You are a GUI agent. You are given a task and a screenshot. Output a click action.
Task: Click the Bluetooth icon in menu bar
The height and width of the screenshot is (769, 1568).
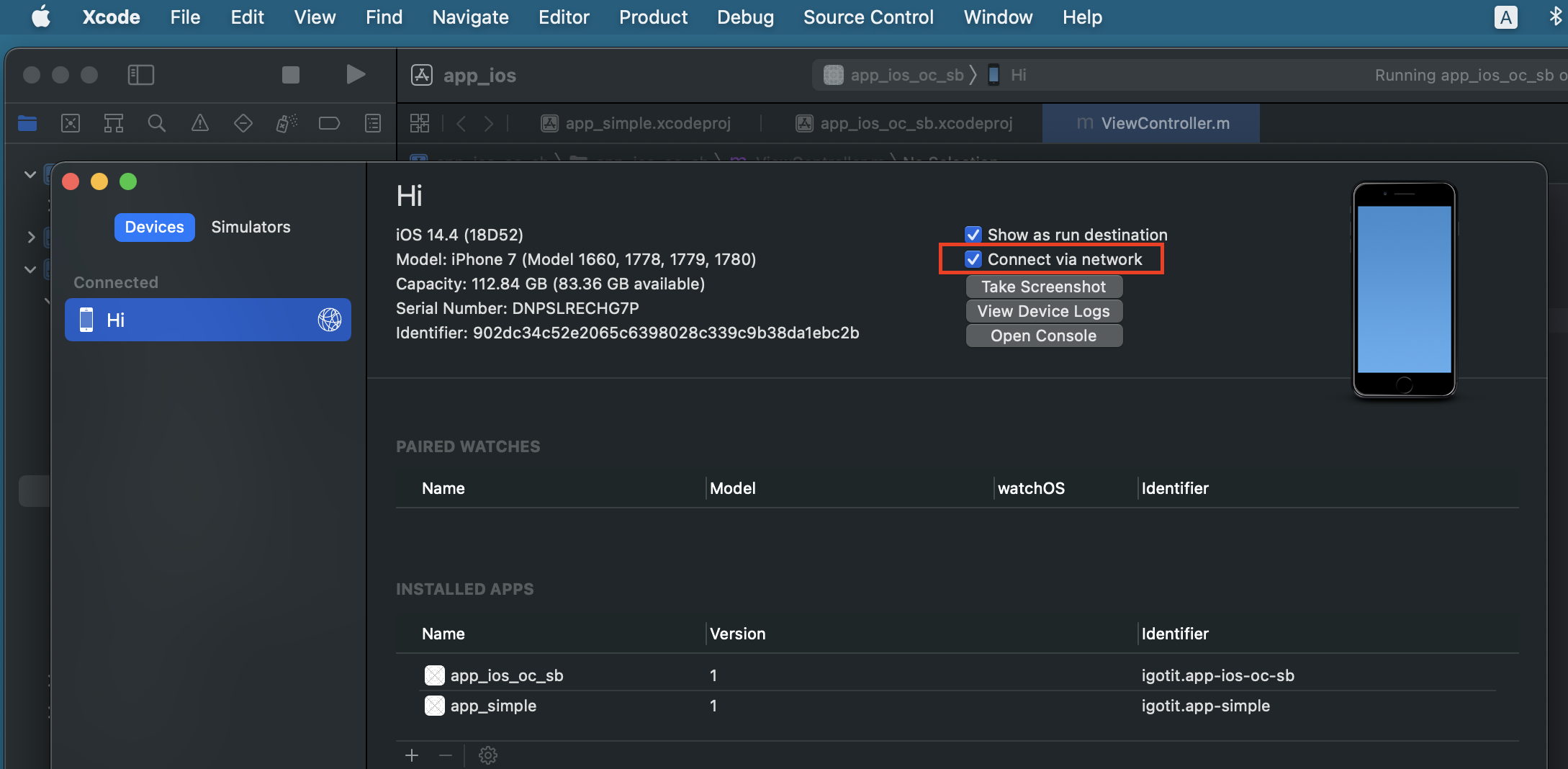pos(1555,17)
